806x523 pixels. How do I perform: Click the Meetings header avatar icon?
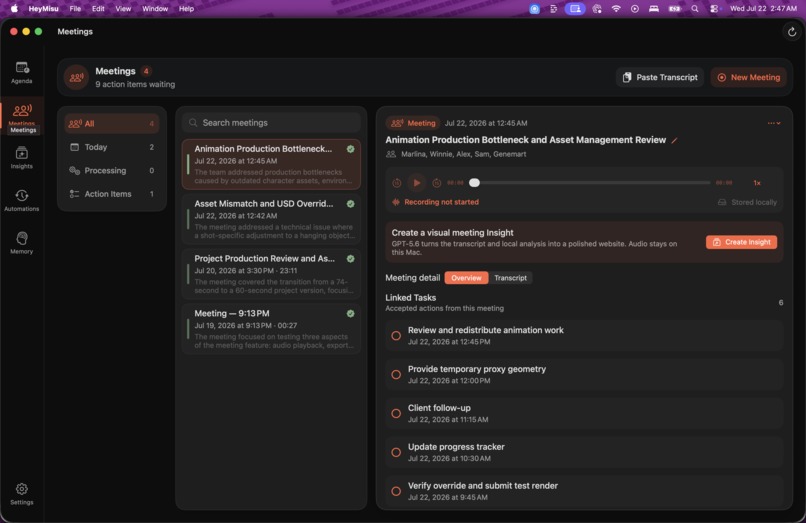coord(76,77)
